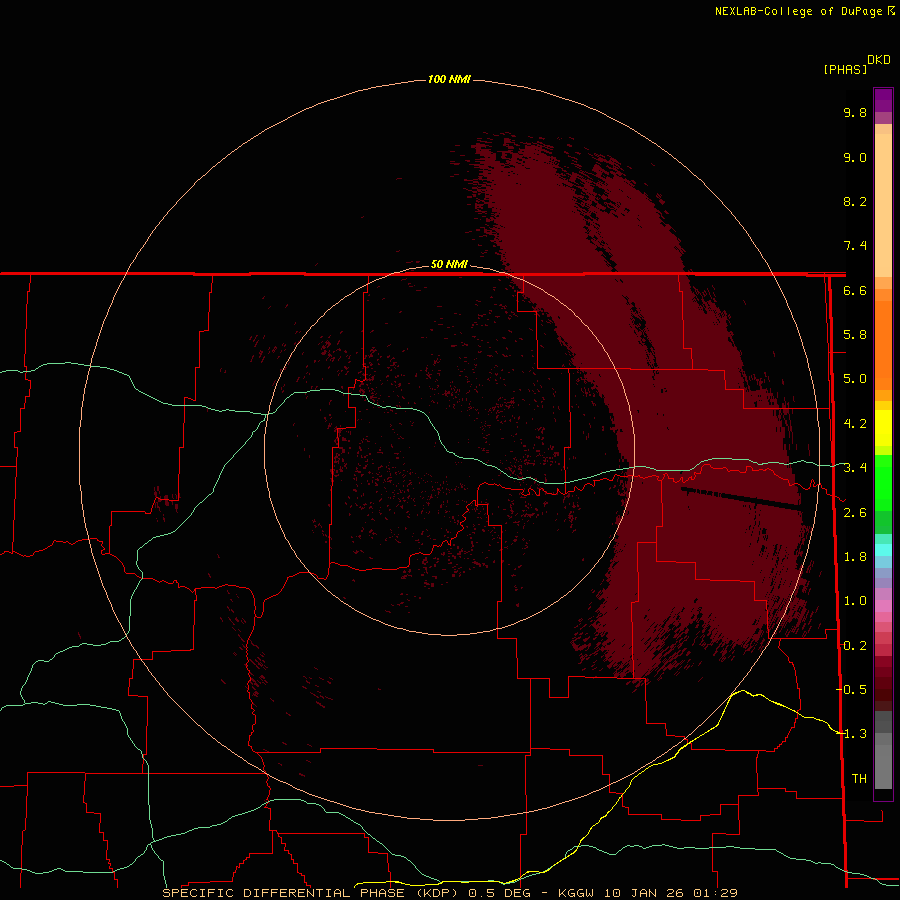The image size is (900, 900).
Task: Click the 2.6 scale value
Action: (x=855, y=513)
